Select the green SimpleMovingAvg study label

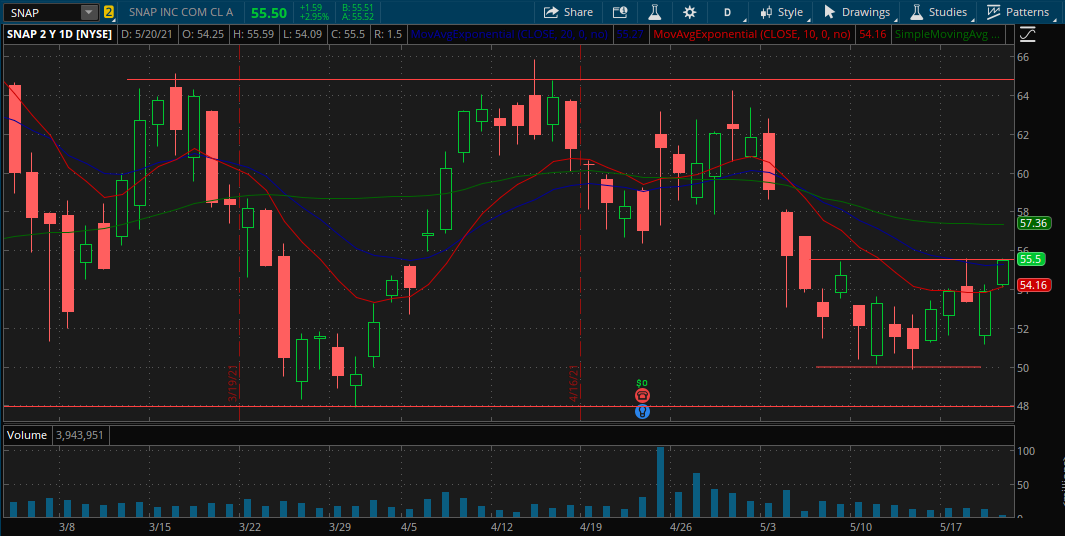point(947,34)
